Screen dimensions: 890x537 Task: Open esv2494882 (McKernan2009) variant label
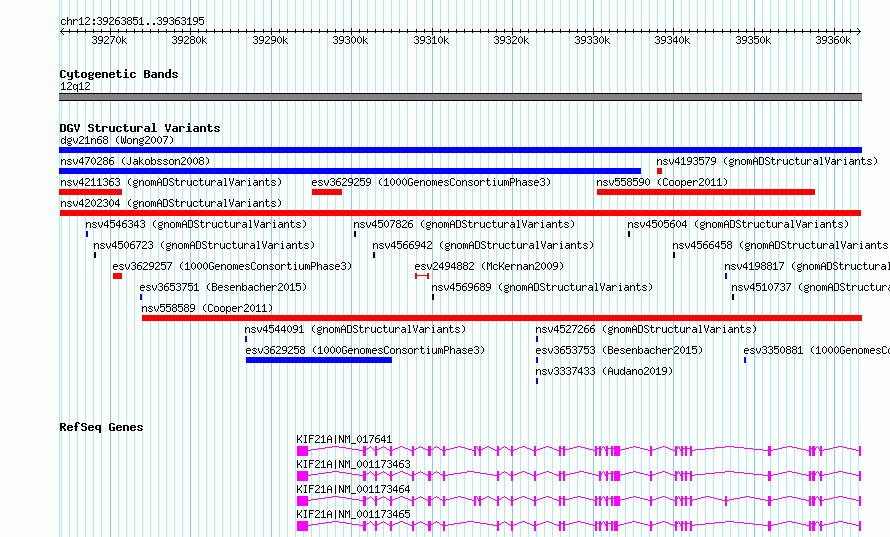(489, 266)
